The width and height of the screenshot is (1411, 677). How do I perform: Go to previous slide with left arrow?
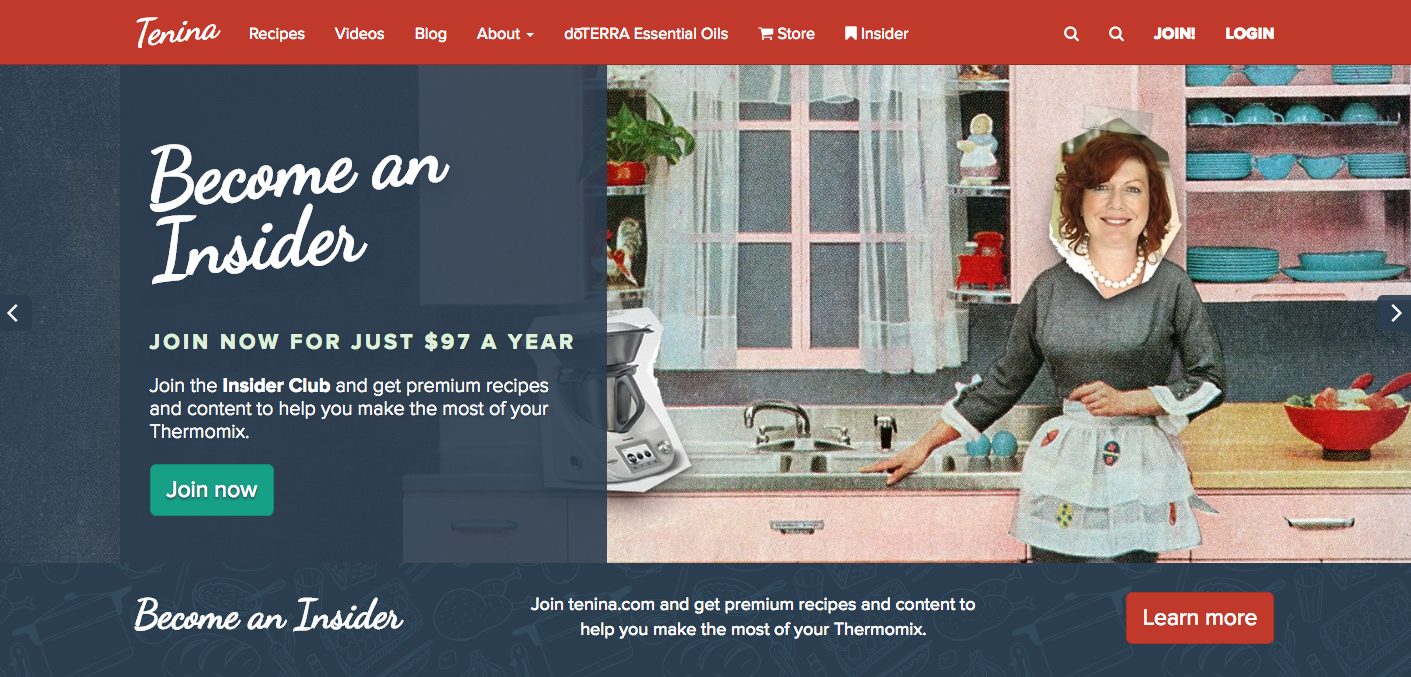13,313
